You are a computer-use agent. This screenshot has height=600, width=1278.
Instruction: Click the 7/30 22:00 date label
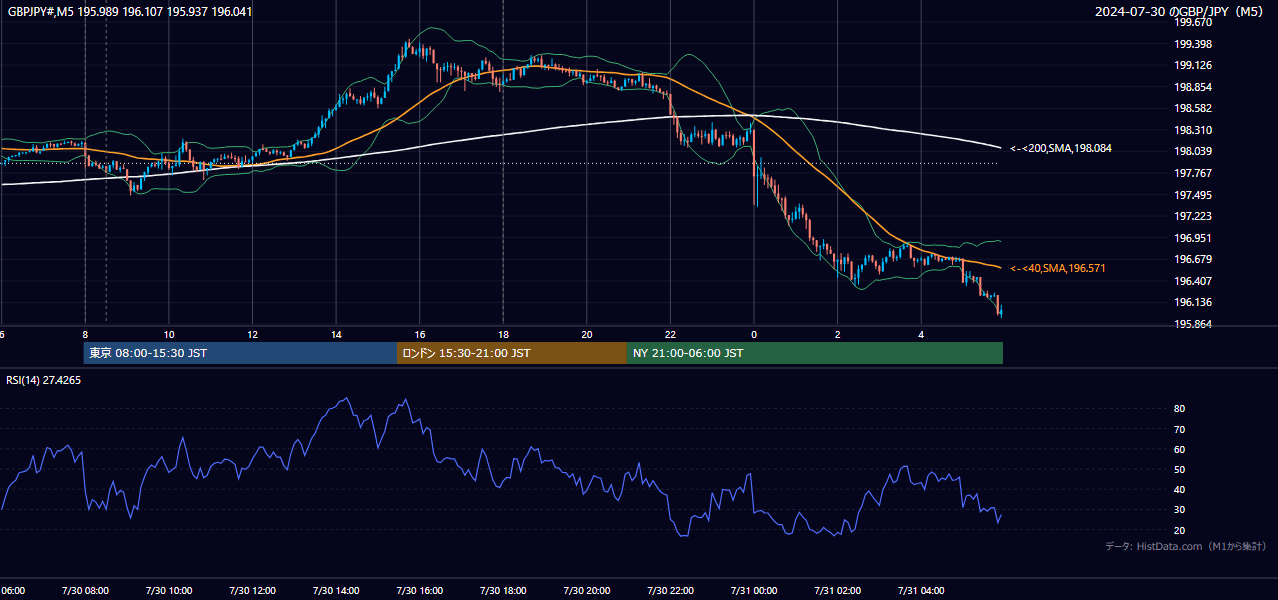coord(670,591)
